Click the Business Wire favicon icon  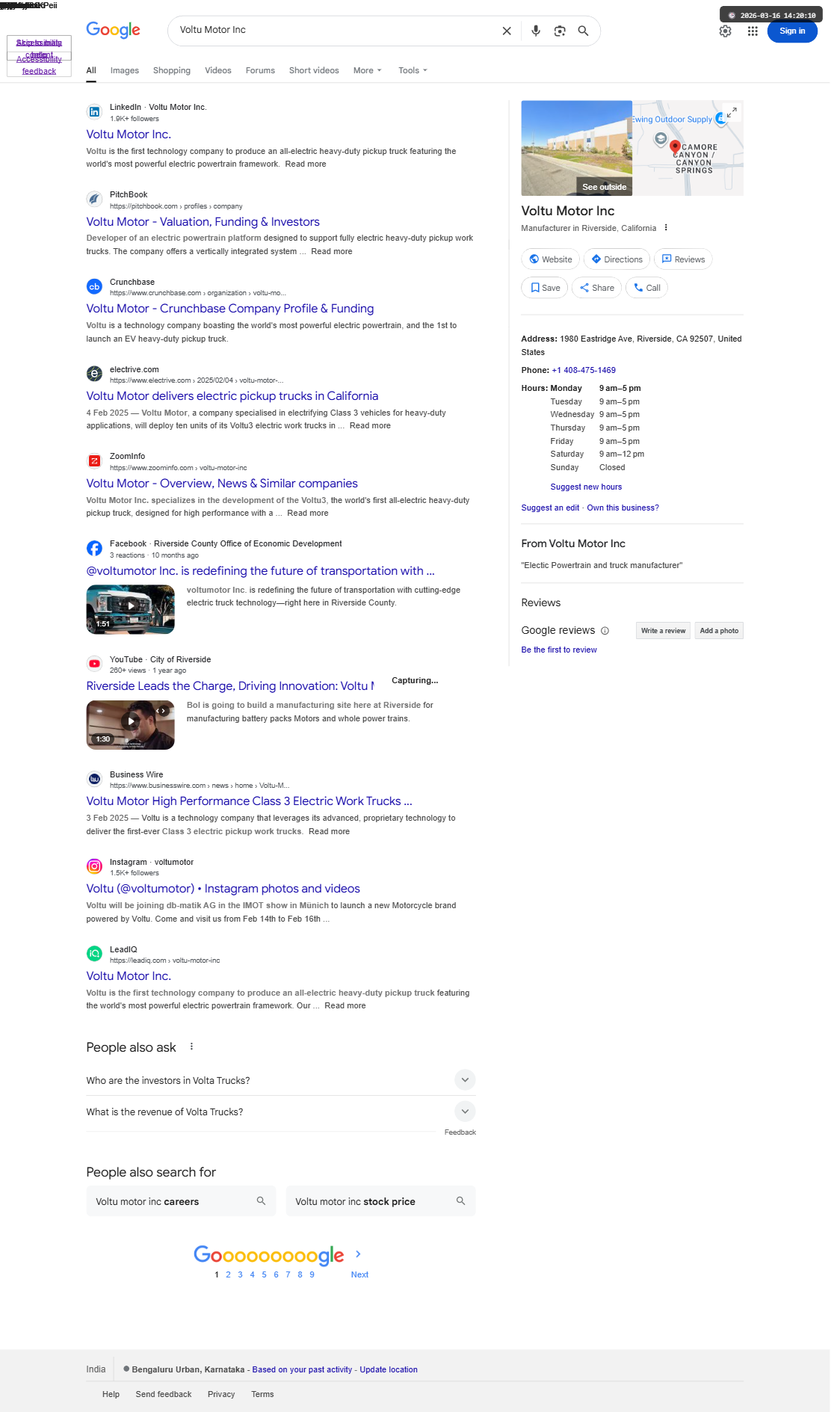point(94,779)
